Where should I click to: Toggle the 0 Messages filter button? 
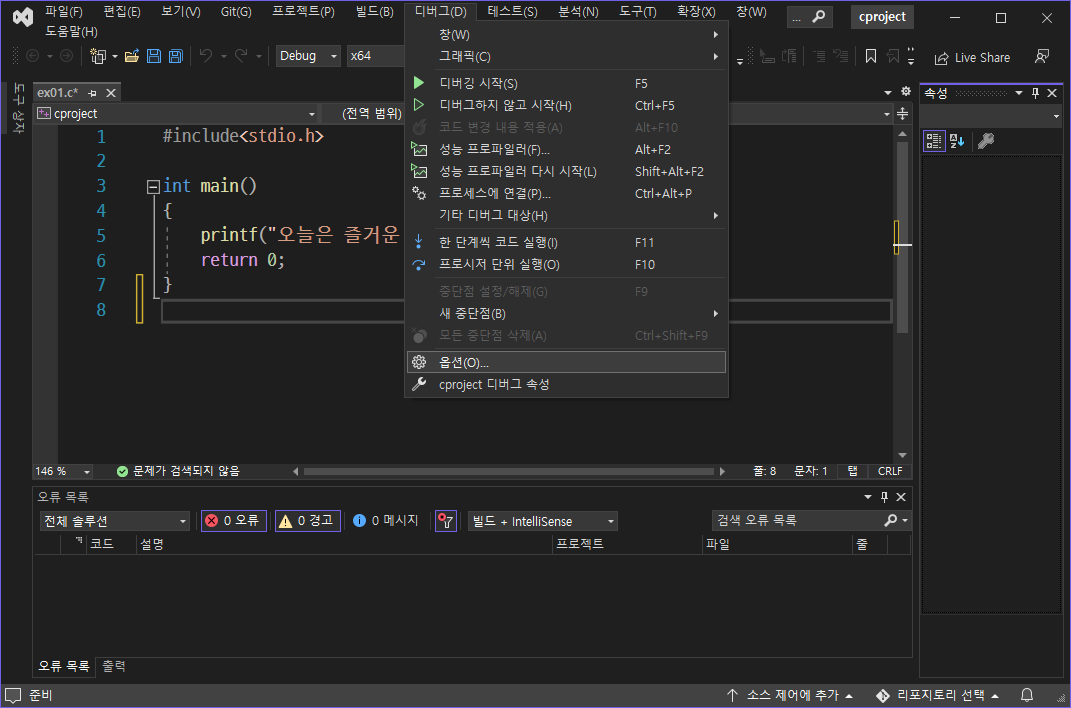386,521
